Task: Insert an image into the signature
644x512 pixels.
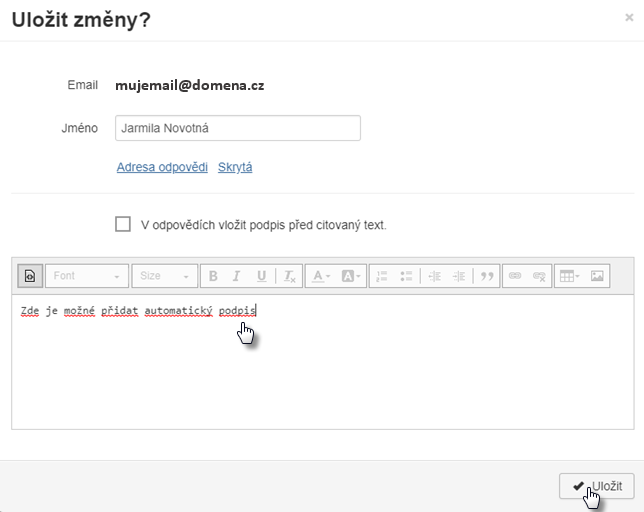Action: click(x=597, y=276)
